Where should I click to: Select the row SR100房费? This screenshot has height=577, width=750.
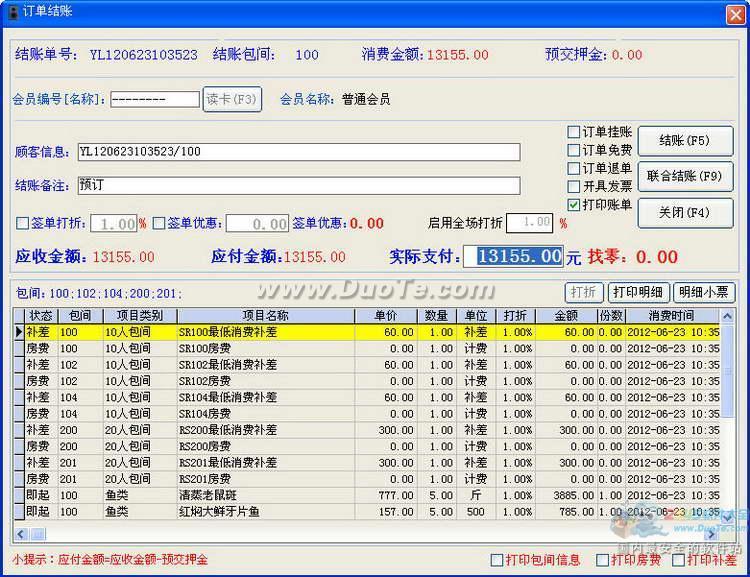click(366, 348)
